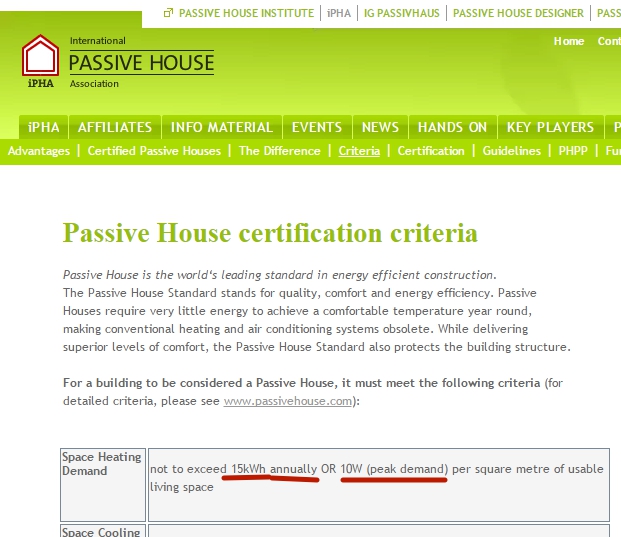Screen dimensions: 621x537
Task: Click the PASSIVE HOUSE logo wordmark
Action: 141,63
